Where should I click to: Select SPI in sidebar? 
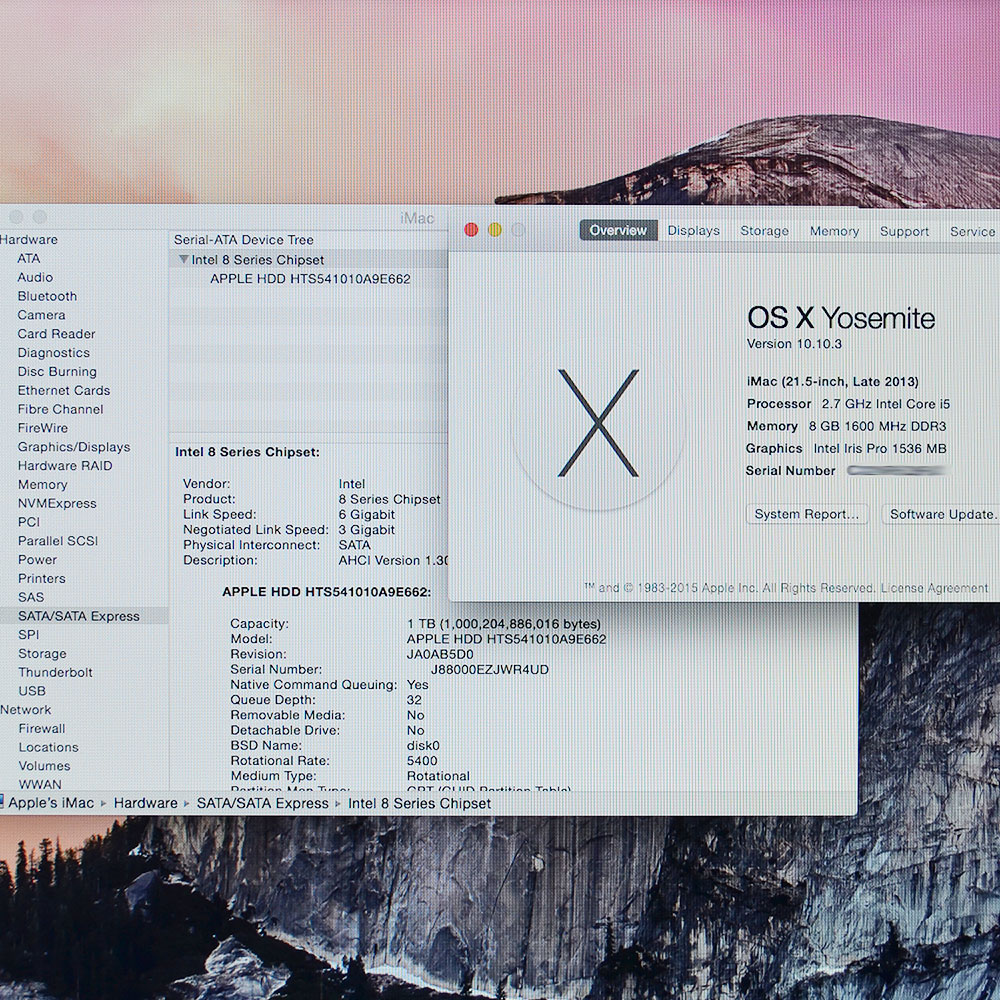coord(29,635)
